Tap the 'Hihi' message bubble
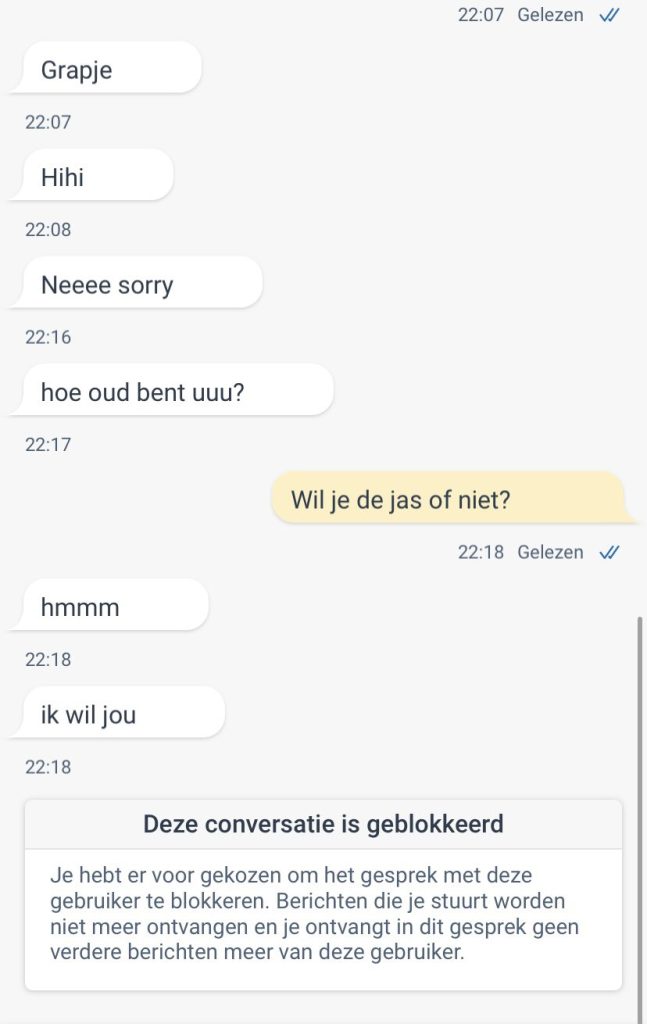 pyautogui.click(x=91, y=176)
